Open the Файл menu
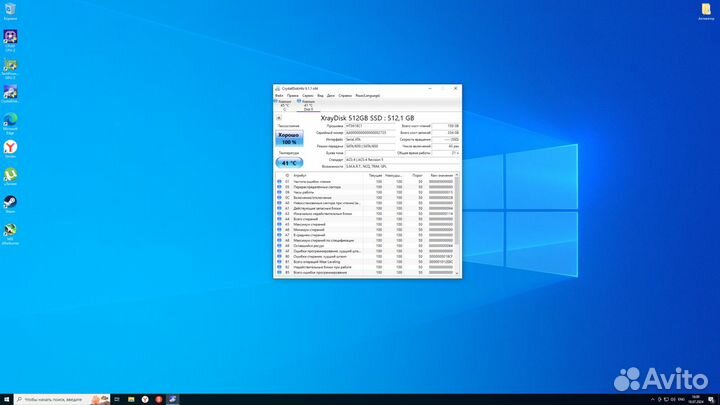The width and height of the screenshot is (720, 405). tap(279, 96)
